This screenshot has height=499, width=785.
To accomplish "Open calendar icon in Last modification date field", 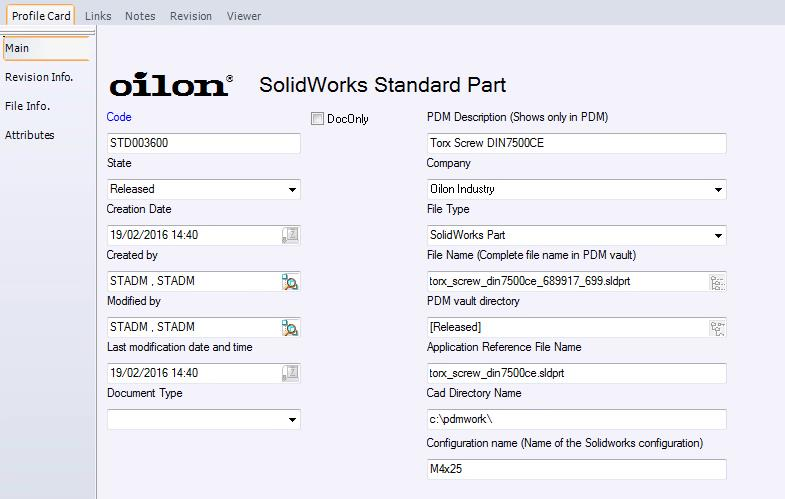I will (290, 373).
